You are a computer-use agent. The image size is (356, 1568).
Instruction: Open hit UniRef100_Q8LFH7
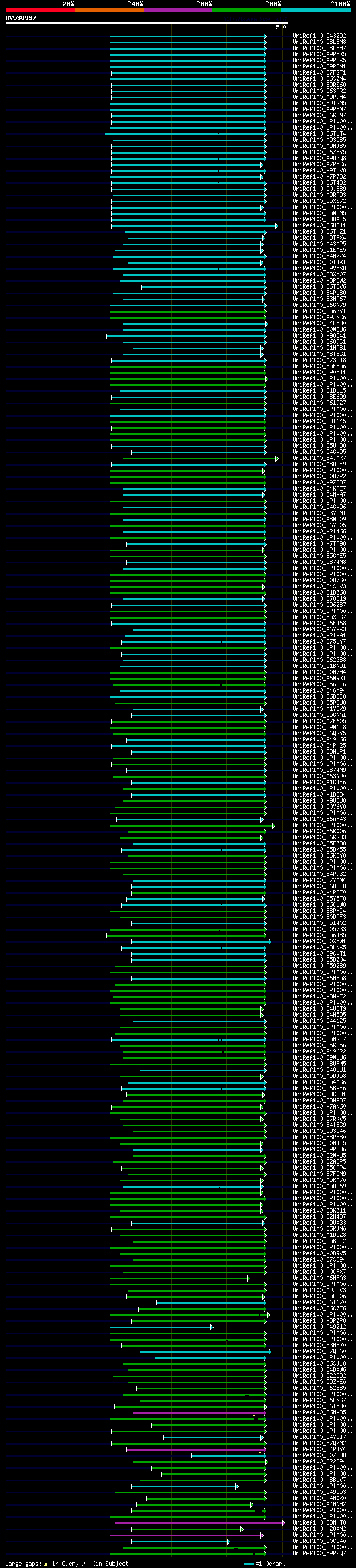point(319,48)
